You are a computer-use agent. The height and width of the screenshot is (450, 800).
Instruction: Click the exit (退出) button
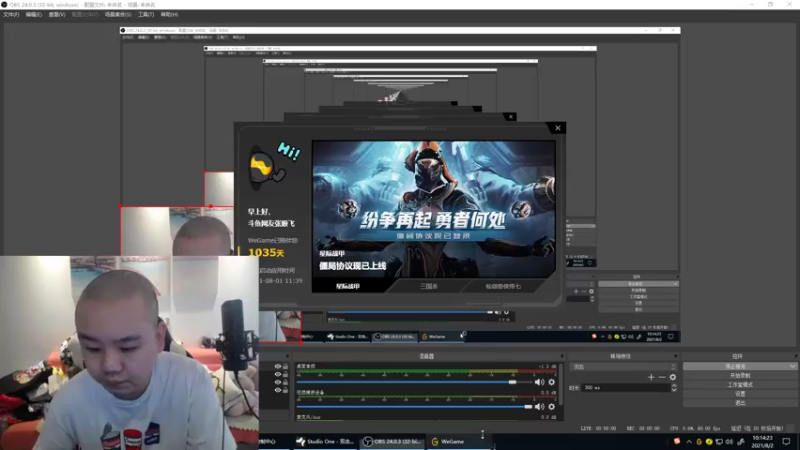740,403
